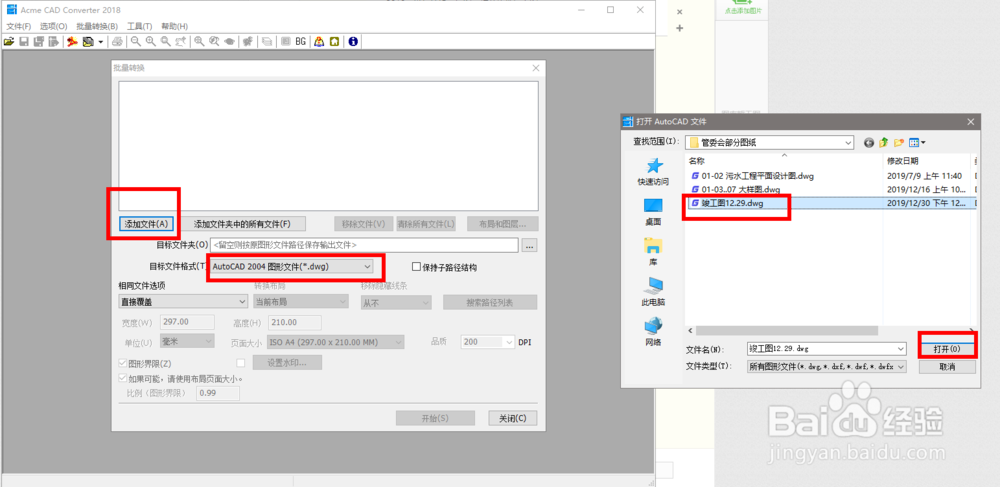Click the 取消 button in the open dialog
The width and height of the screenshot is (1000, 487).
point(947,367)
